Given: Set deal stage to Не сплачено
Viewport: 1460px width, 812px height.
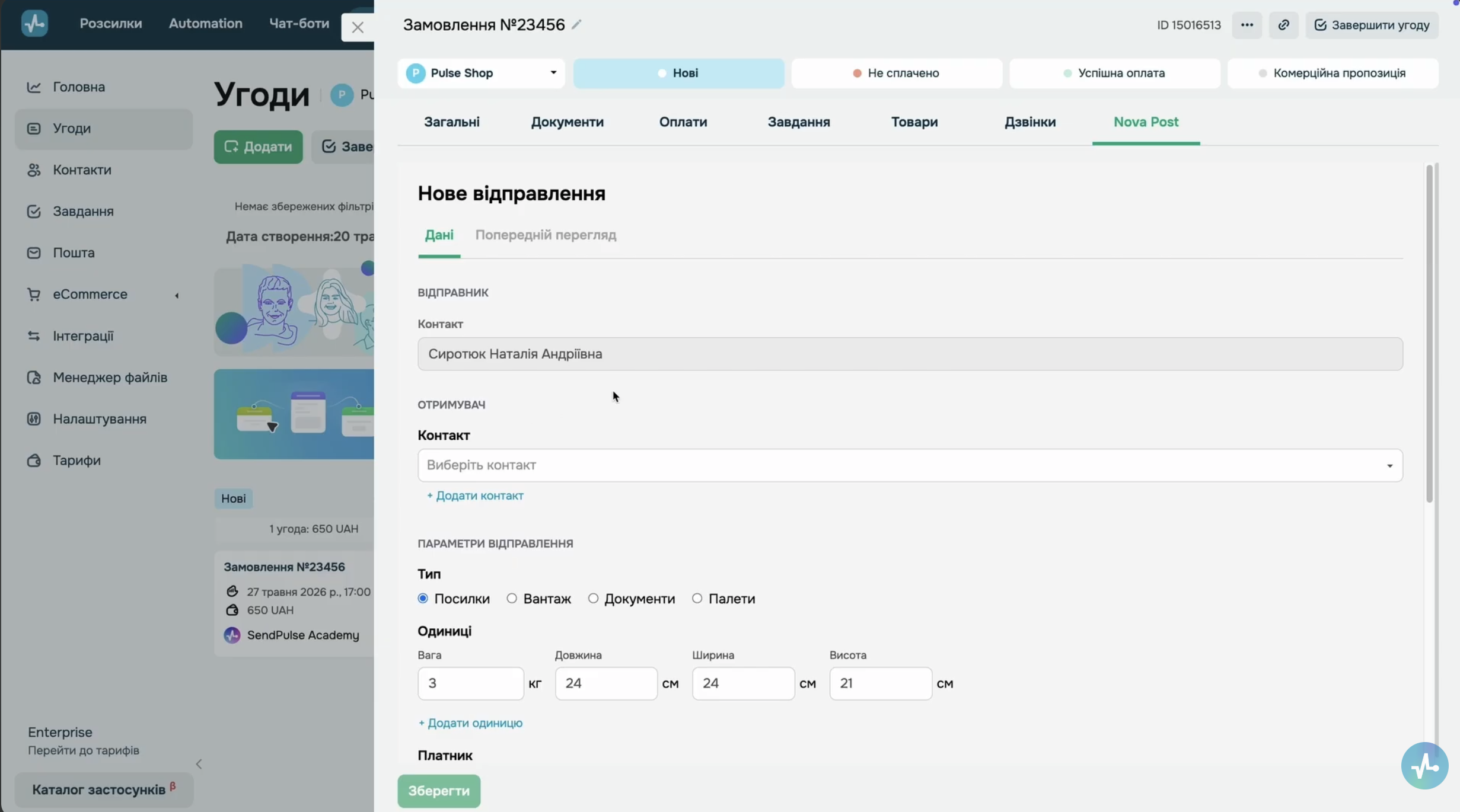Looking at the screenshot, I should tap(897, 73).
